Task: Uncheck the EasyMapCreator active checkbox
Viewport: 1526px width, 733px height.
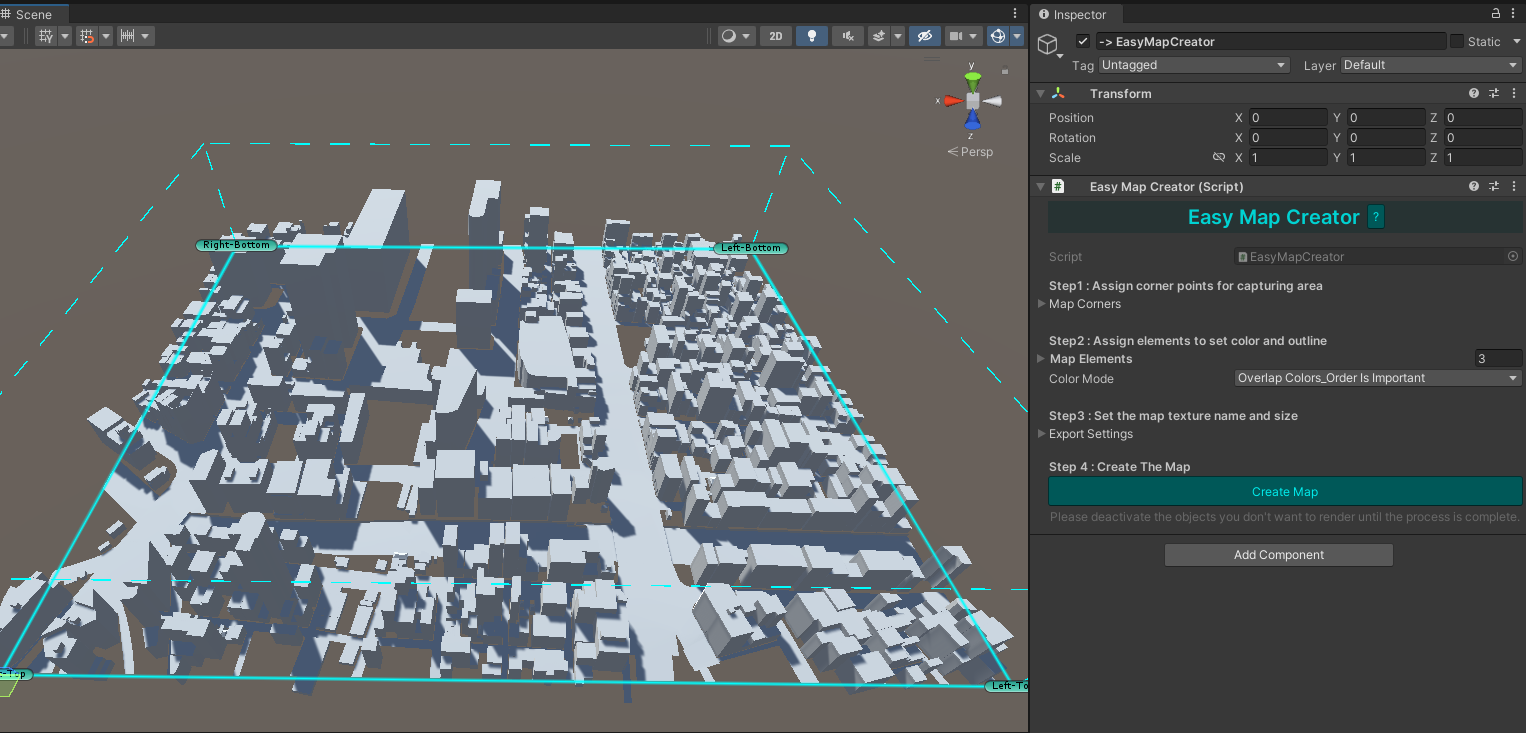Action: tap(1082, 42)
